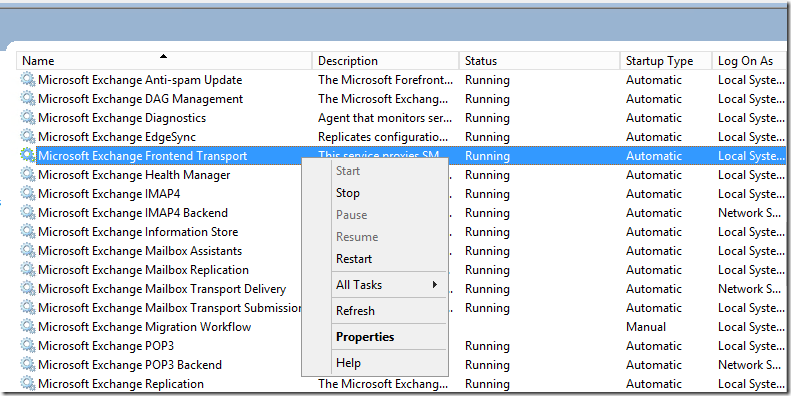Click gear icon beside Microsoft Exchange Health Manager
This screenshot has height=396, width=791.
pyautogui.click(x=28, y=175)
